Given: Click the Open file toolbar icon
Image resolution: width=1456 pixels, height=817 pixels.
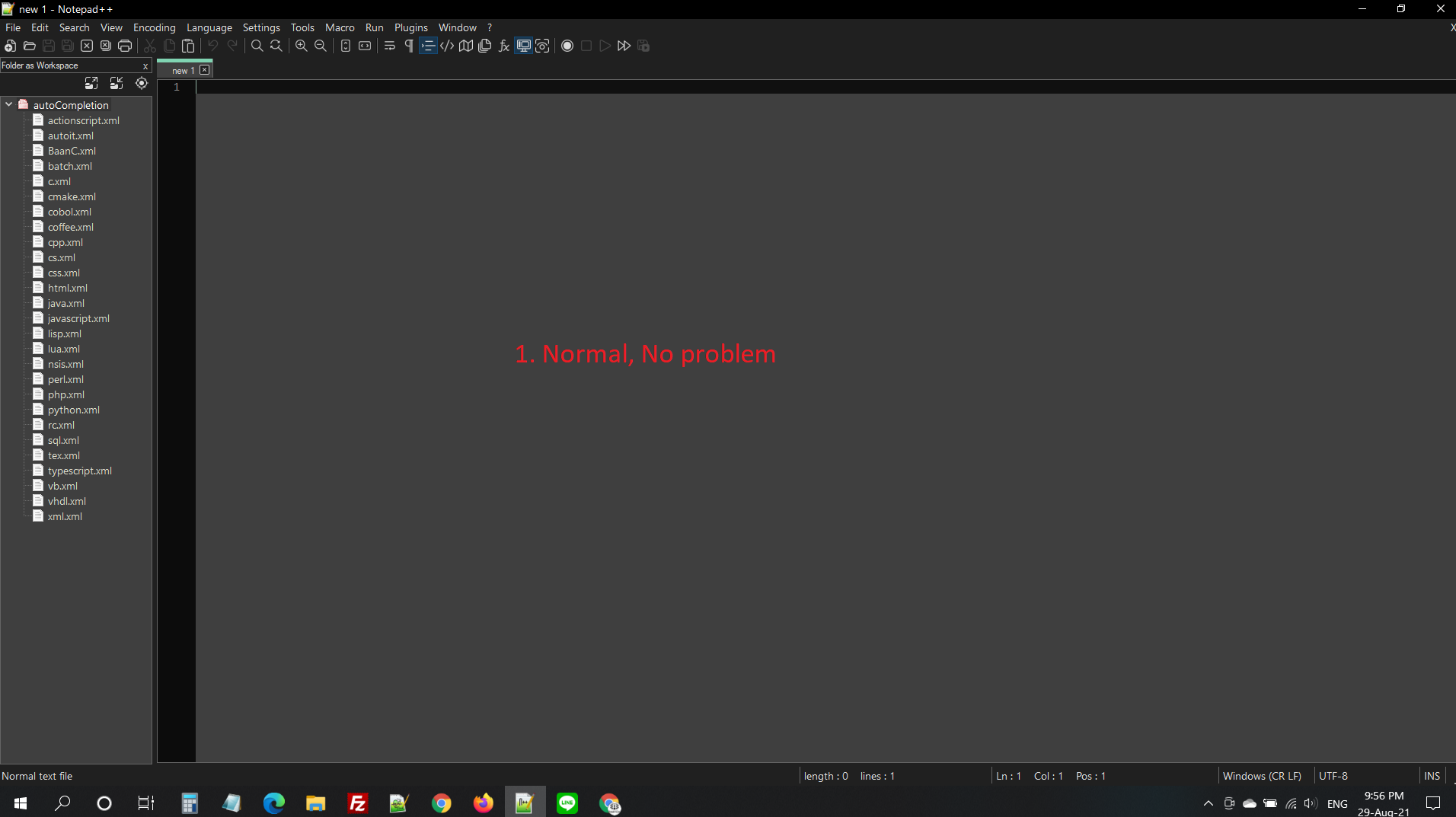Looking at the screenshot, I should pos(30,46).
